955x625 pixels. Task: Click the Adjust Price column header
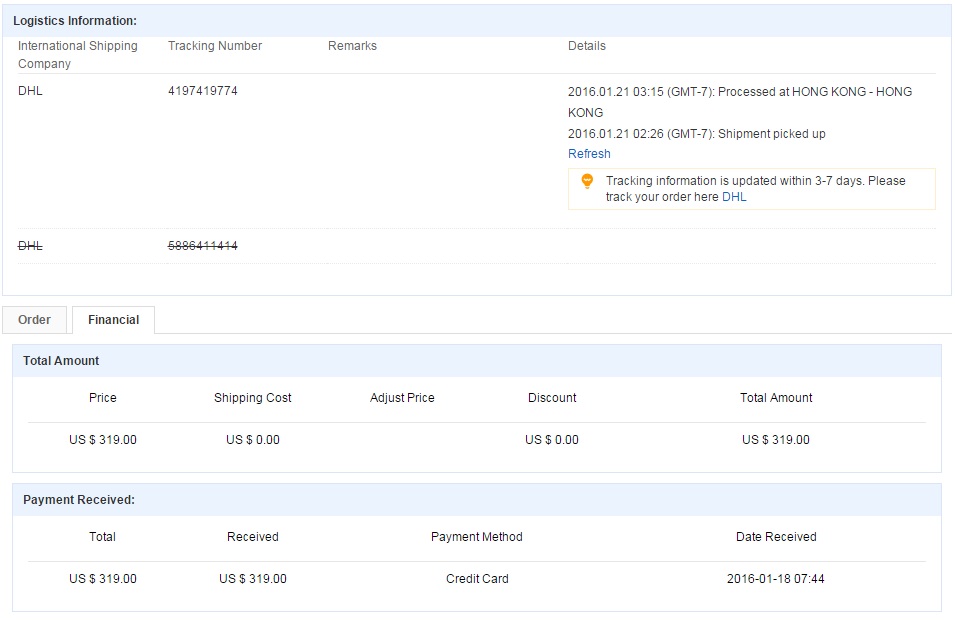[402, 398]
